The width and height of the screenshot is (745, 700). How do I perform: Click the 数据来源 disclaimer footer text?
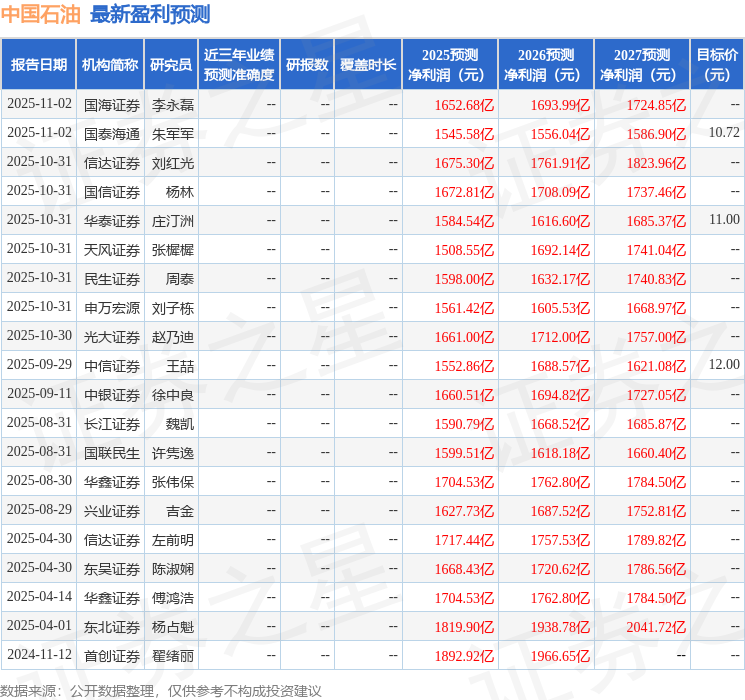(161, 690)
